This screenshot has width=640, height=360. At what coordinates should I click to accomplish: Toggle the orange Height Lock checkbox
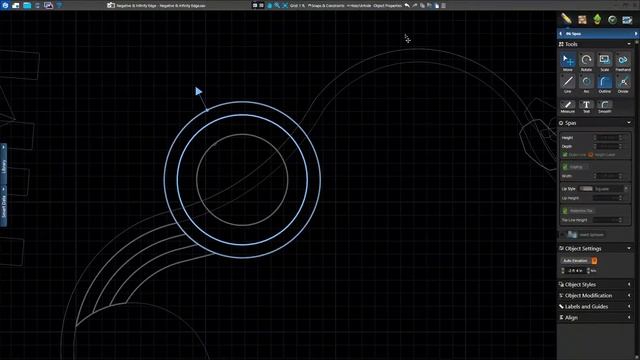(x=591, y=155)
